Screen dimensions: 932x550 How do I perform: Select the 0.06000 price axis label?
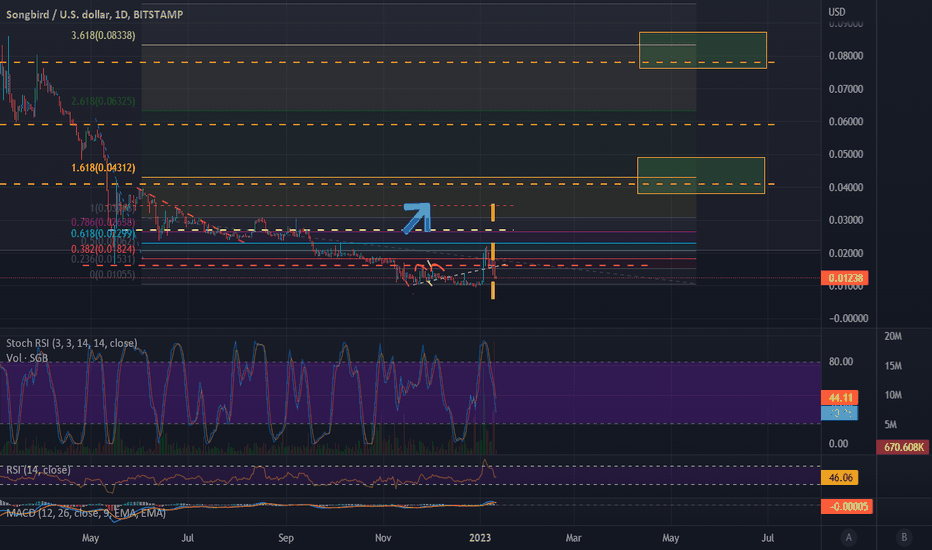846,121
